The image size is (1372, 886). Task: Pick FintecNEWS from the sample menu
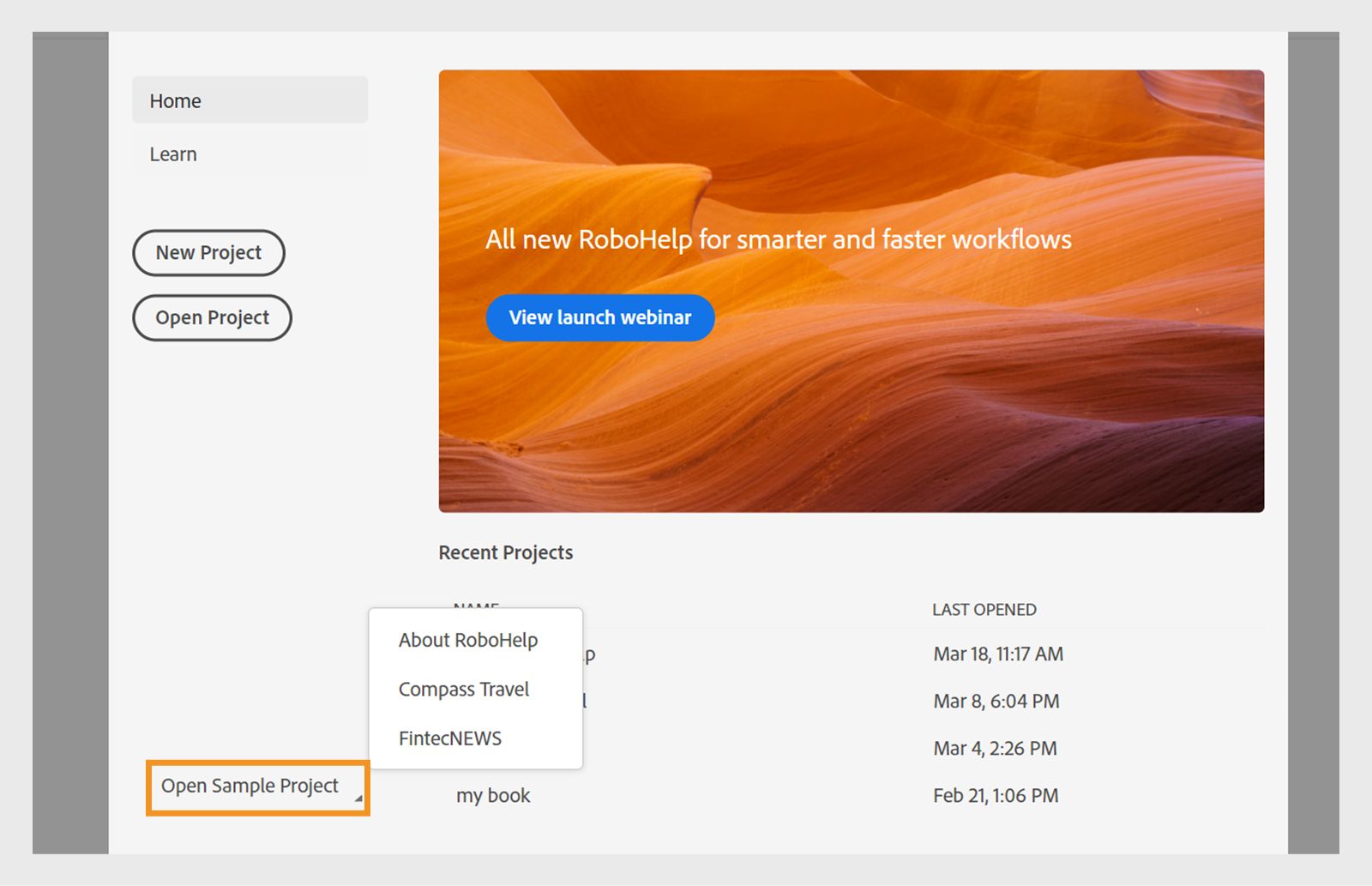450,738
